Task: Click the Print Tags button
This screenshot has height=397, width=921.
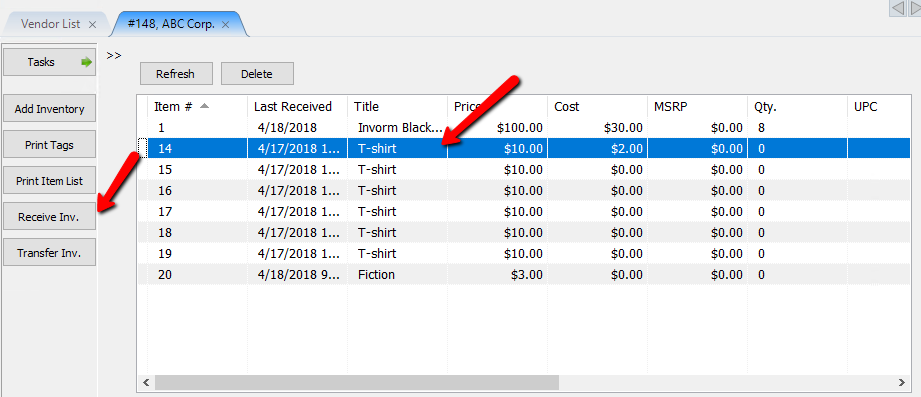Action: 49,145
